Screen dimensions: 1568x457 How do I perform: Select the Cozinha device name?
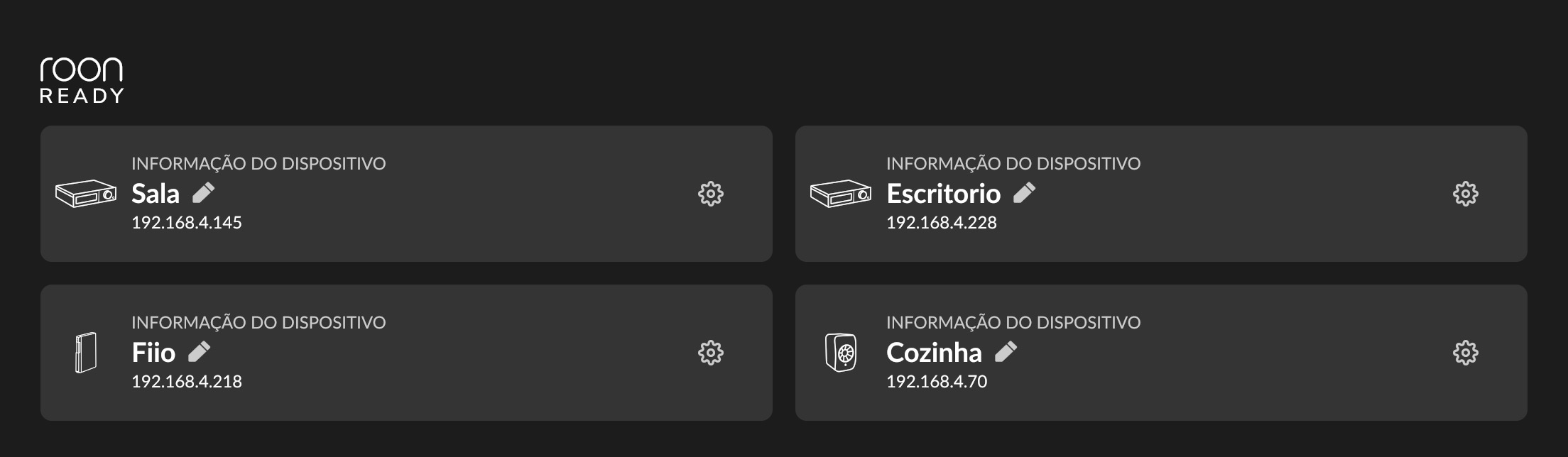tap(934, 353)
